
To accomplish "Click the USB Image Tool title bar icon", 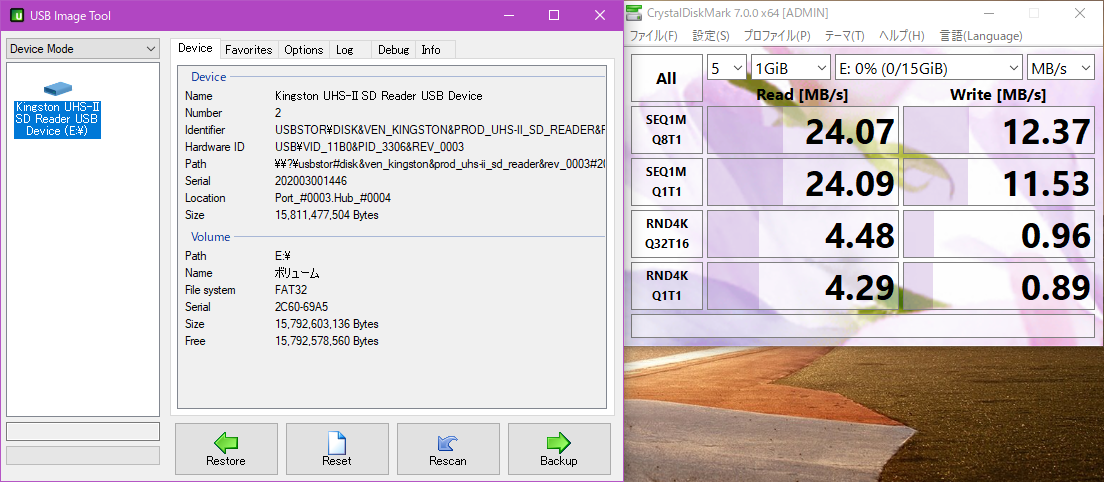I will (18, 15).
